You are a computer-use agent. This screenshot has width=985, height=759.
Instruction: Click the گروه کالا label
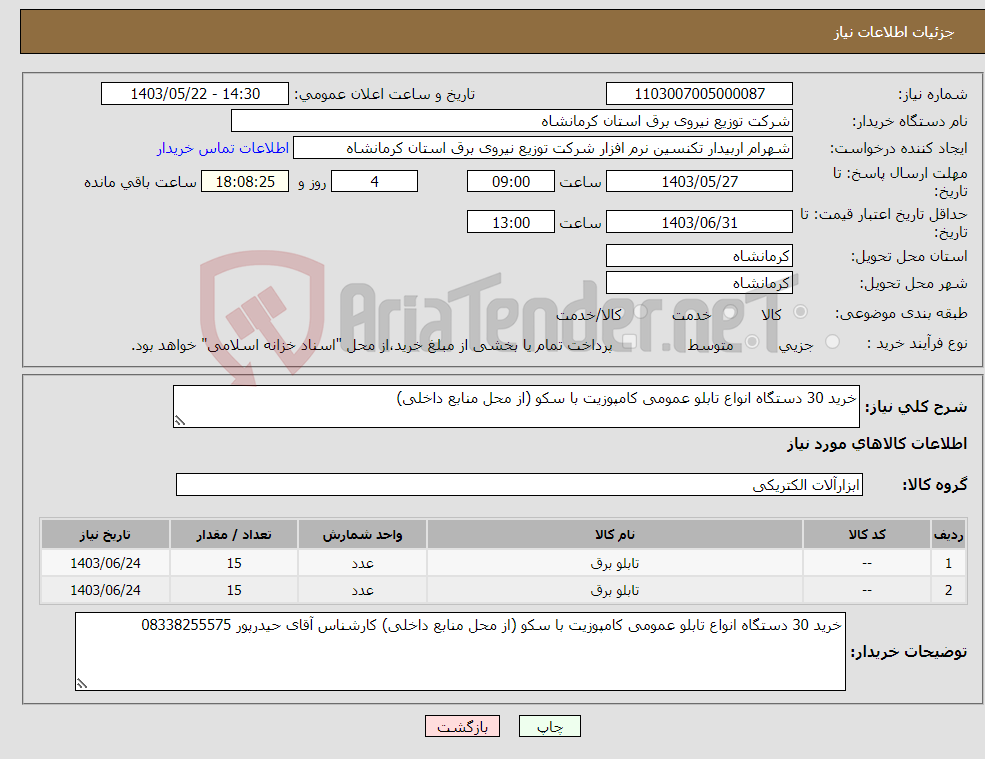point(935,485)
